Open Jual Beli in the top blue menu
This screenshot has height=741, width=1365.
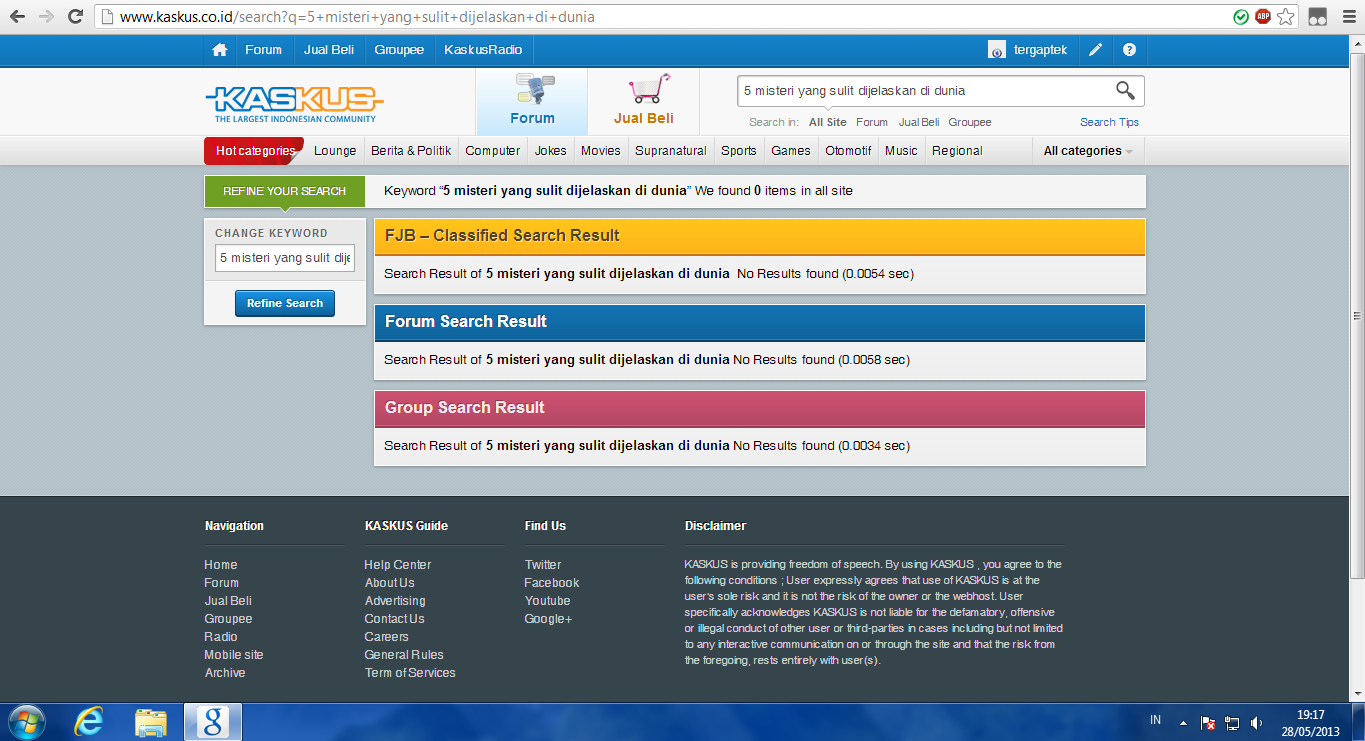329,50
